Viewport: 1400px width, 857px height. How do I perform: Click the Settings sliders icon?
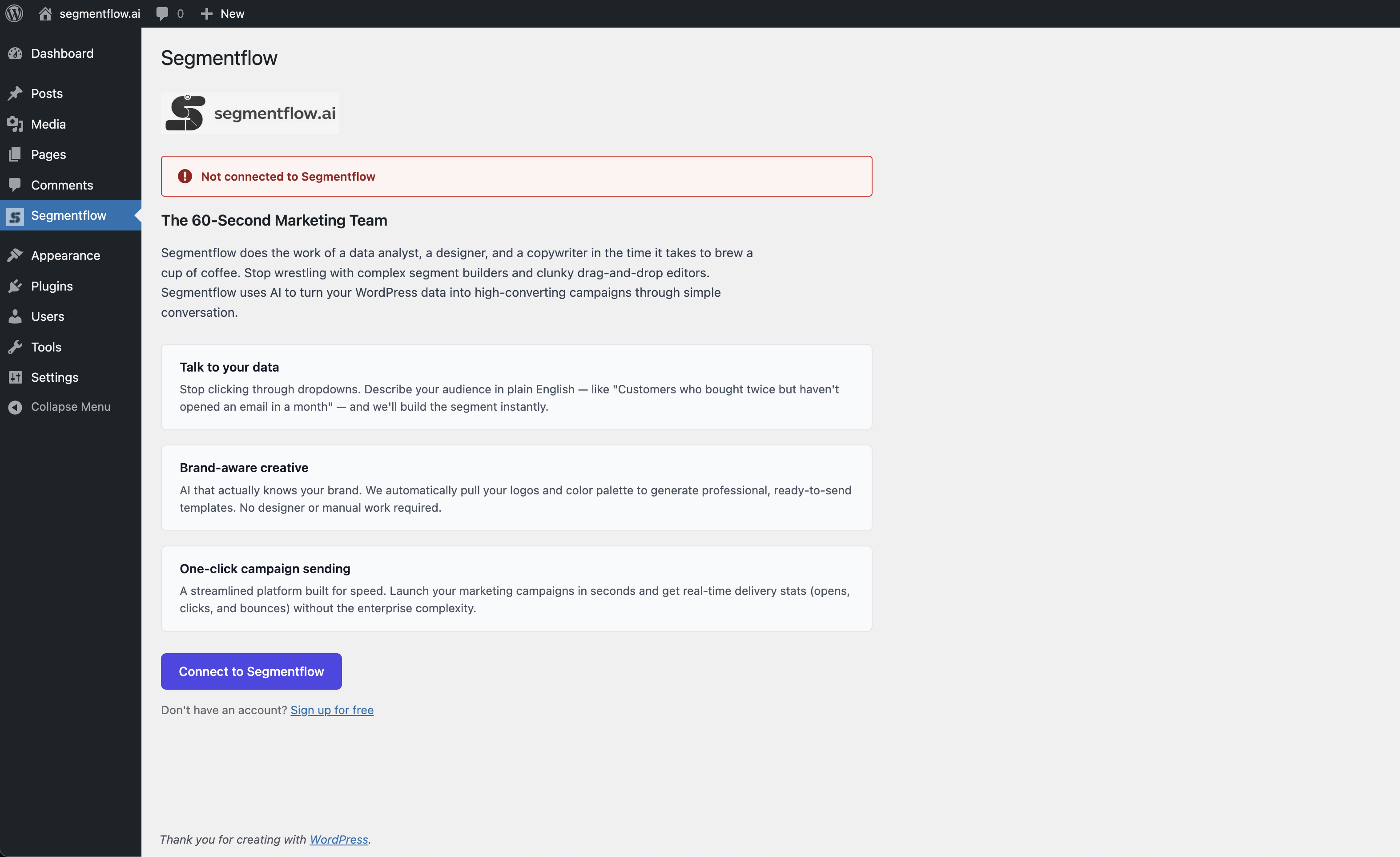[x=15, y=377]
